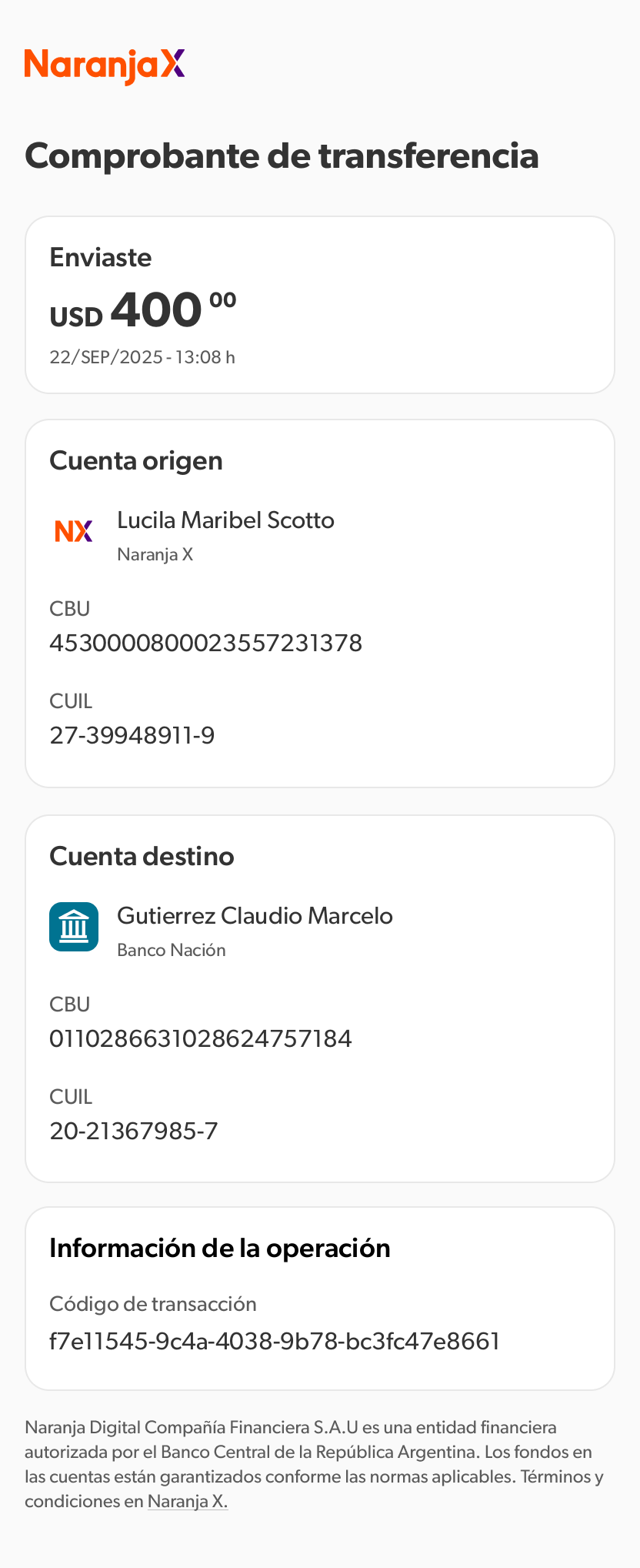Click the destination CBU number
This screenshot has height=1568, width=640.
point(201,1038)
